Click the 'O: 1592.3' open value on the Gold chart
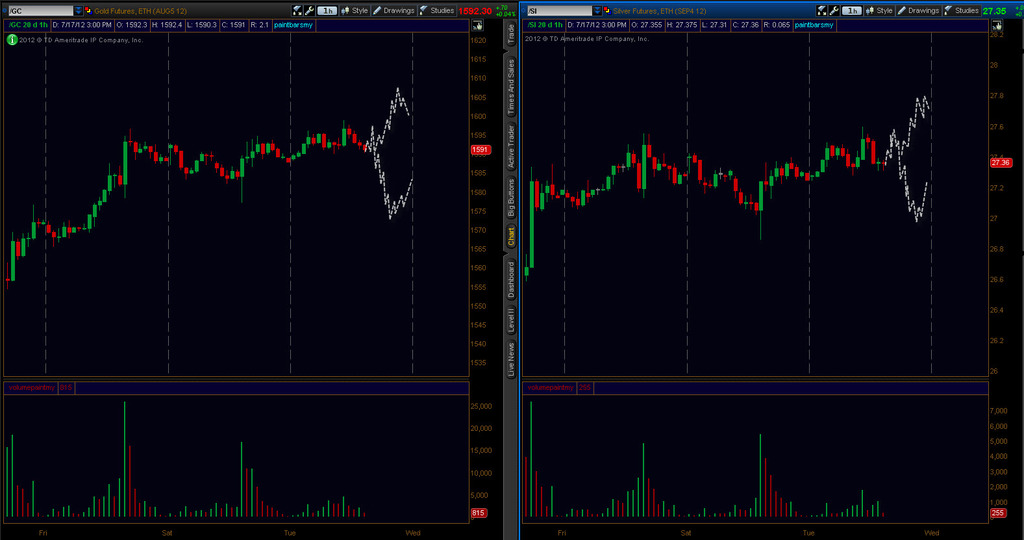The height and width of the screenshot is (540, 1024). pos(131,25)
